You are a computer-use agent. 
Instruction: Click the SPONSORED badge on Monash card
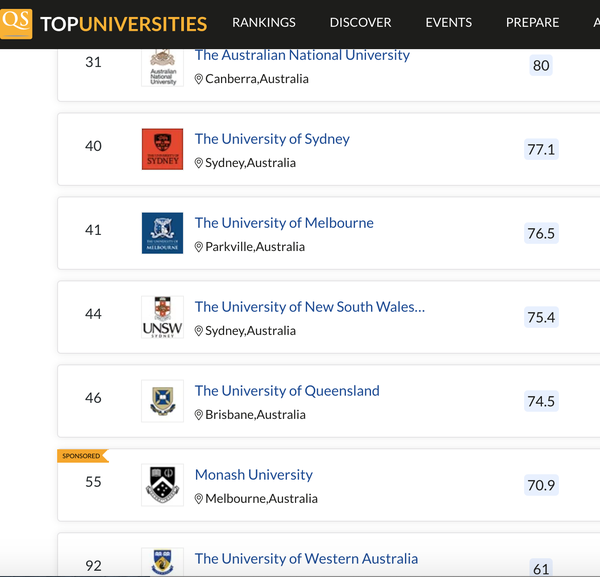point(83,456)
